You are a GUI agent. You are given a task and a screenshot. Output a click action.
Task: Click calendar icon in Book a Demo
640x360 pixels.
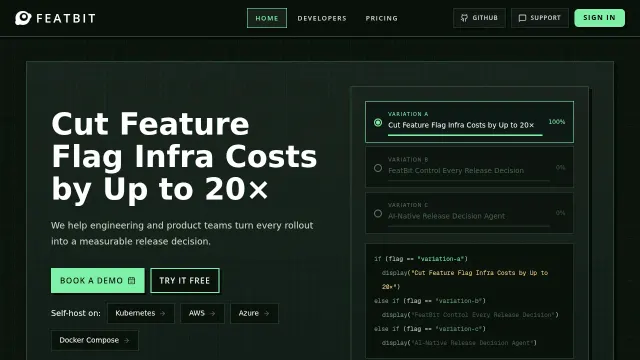pyautogui.click(x=131, y=280)
